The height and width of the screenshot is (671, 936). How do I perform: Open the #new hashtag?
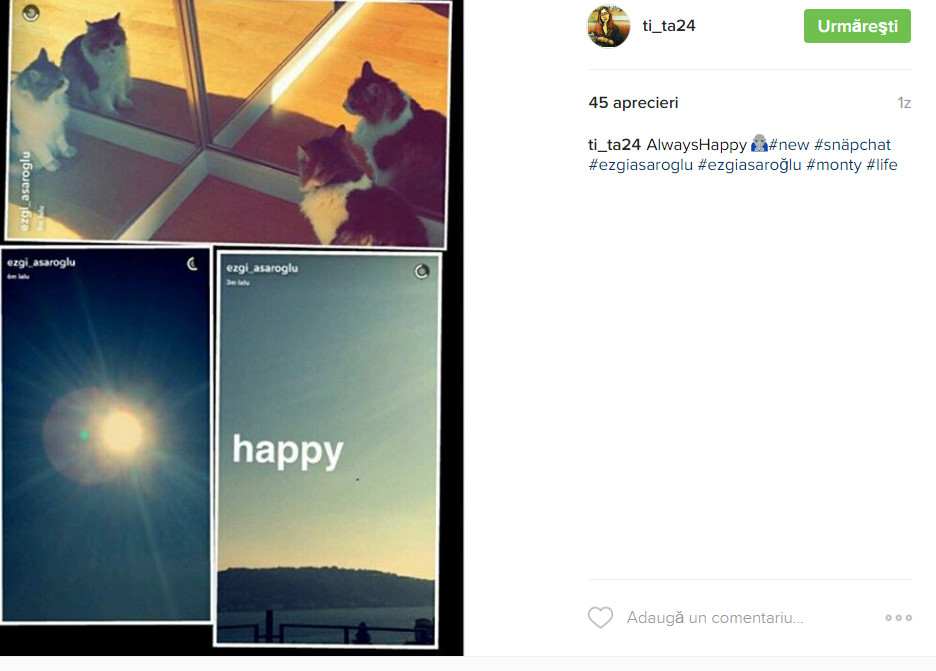[x=789, y=144]
